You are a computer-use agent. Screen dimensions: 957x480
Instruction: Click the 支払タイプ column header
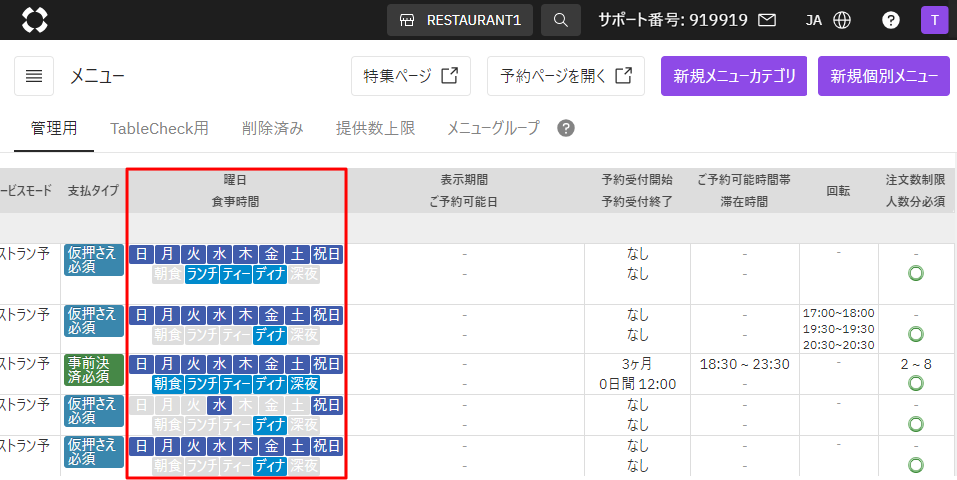pyautogui.click(x=93, y=191)
